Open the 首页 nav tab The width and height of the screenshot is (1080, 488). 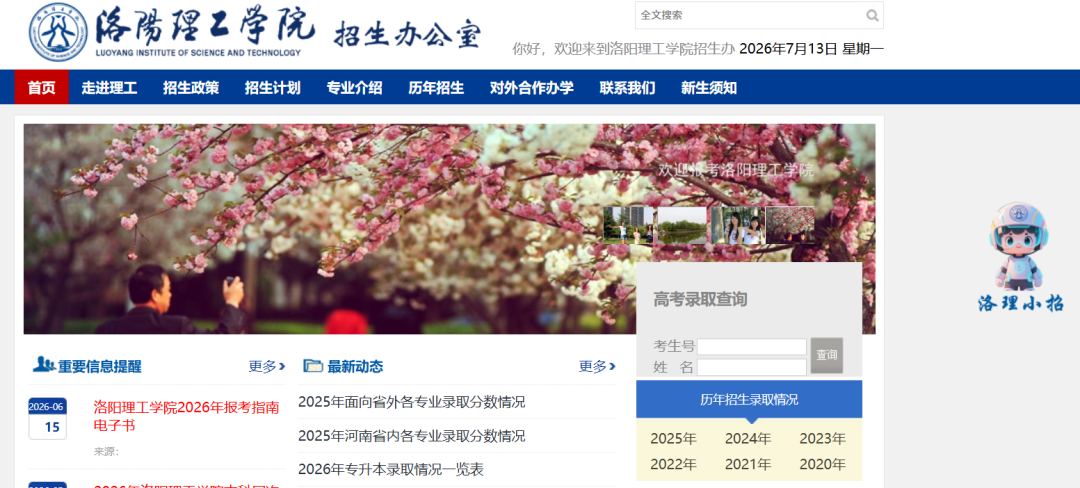pyautogui.click(x=41, y=87)
